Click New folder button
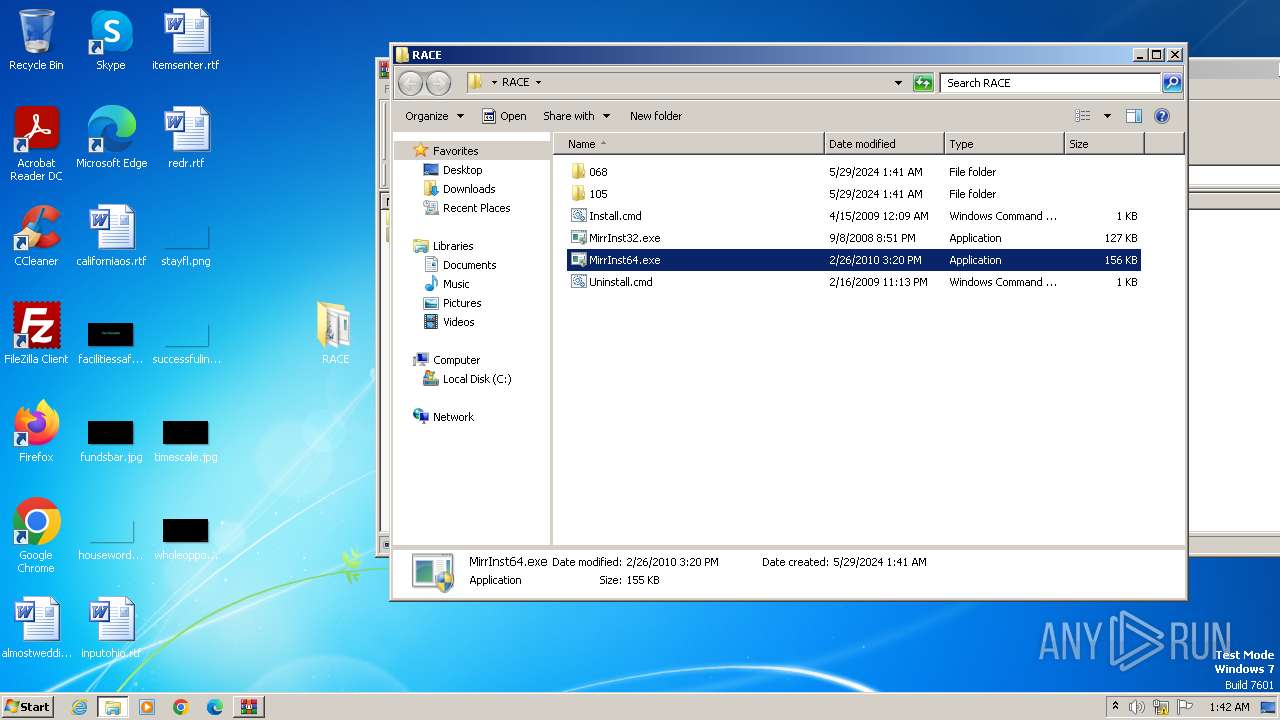1280x720 pixels. [656, 116]
